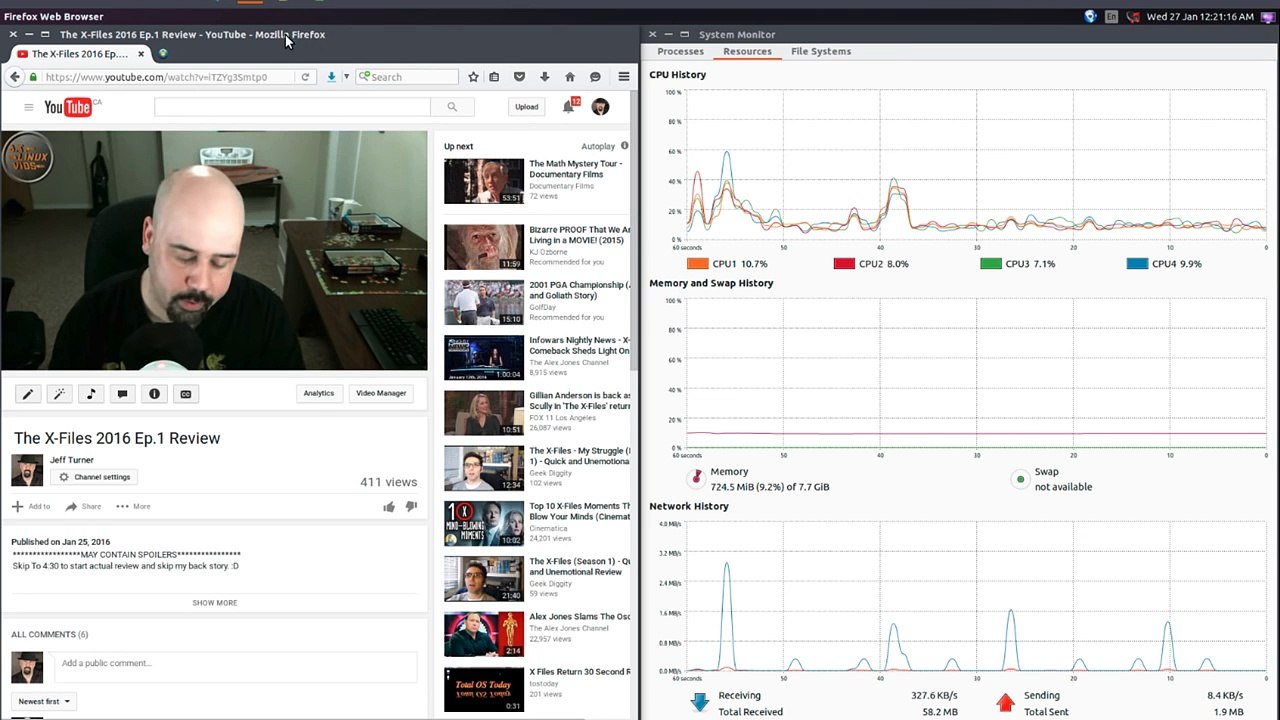
Task: Click Jeff Turner channel name
Action: coord(72,460)
